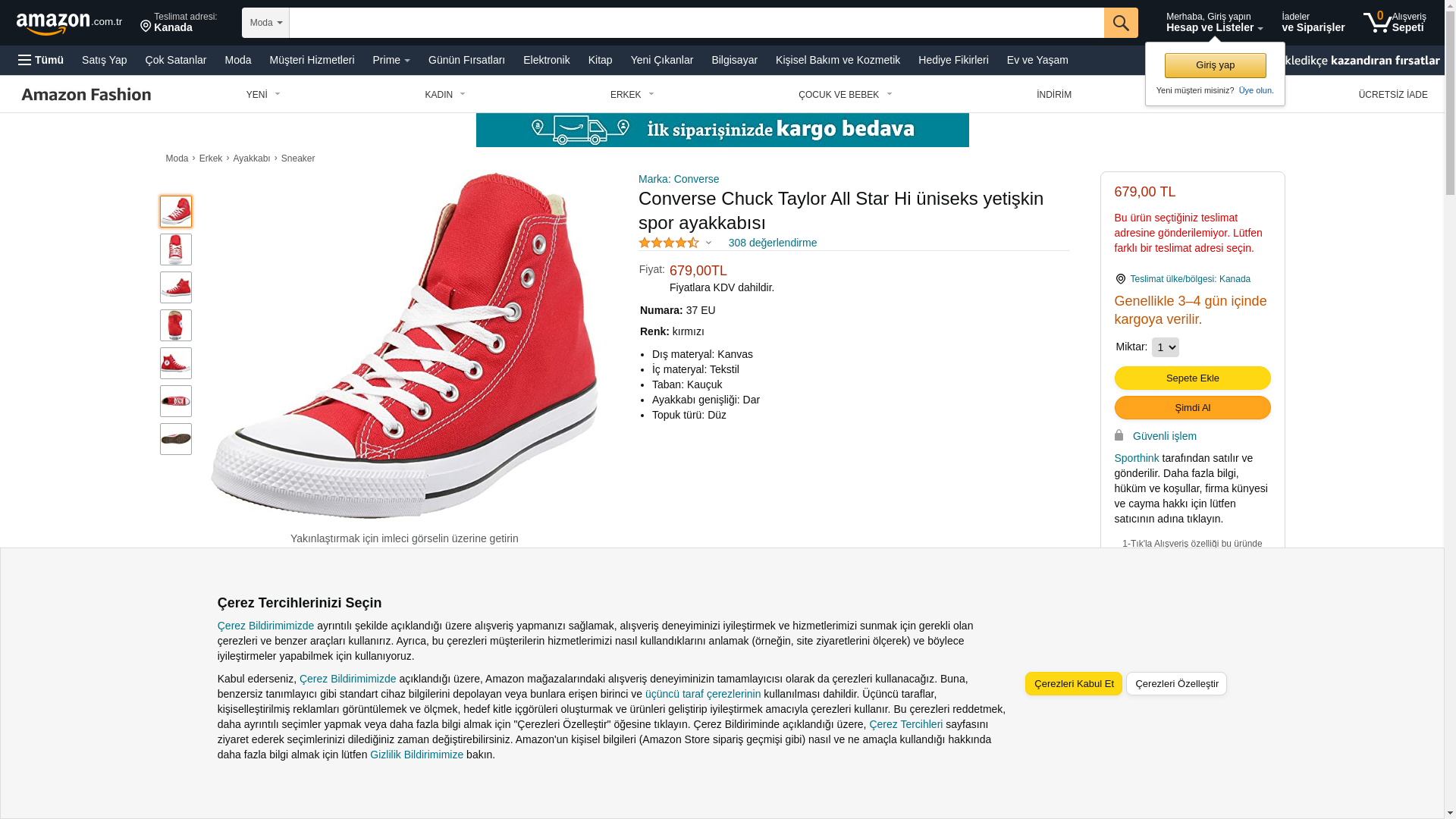Click the magnifying glass search button
Image resolution: width=1456 pixels, height=819 pixels.
(1120, 23)
